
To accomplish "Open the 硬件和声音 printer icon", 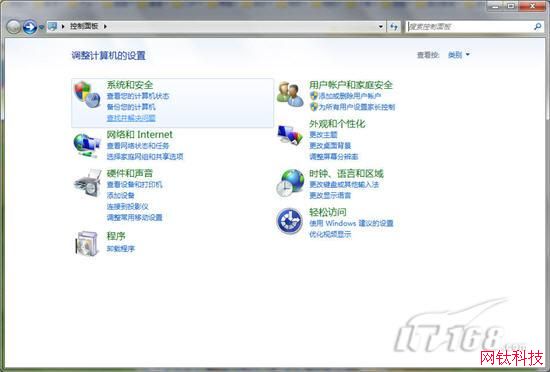I will pyautogui.click(x=88, y=183).
